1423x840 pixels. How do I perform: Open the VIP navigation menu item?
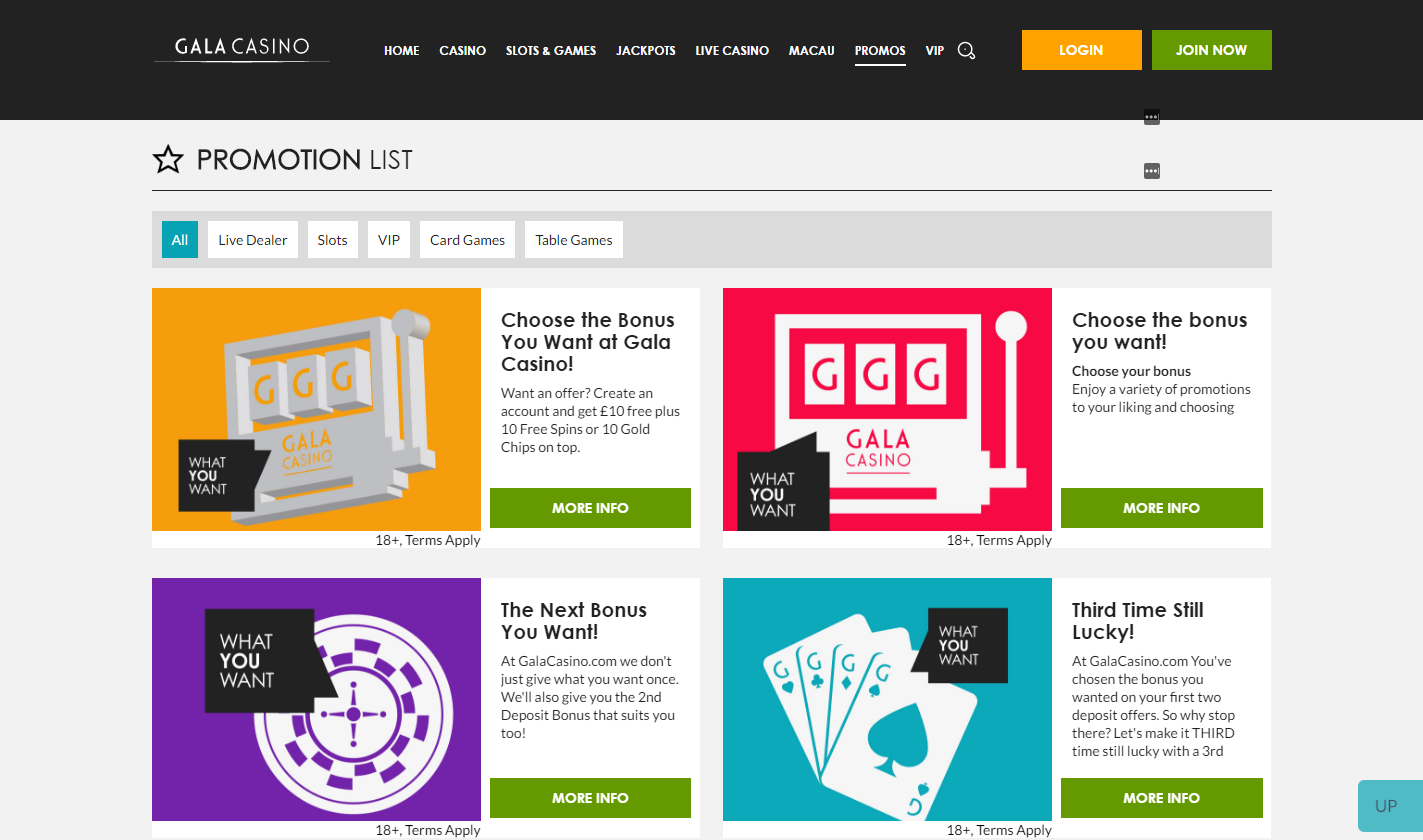[x=935, y=50]
